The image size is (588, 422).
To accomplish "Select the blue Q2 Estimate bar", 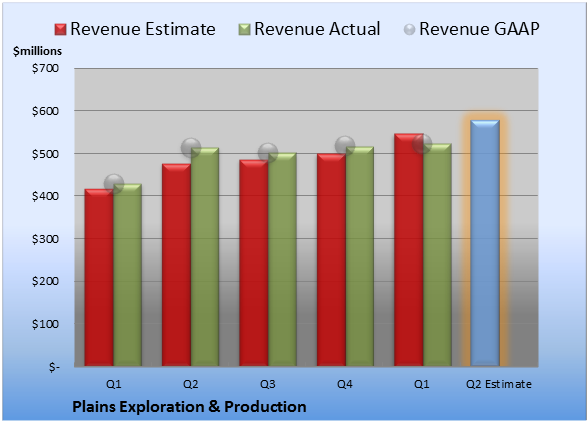I will point(485,243).
